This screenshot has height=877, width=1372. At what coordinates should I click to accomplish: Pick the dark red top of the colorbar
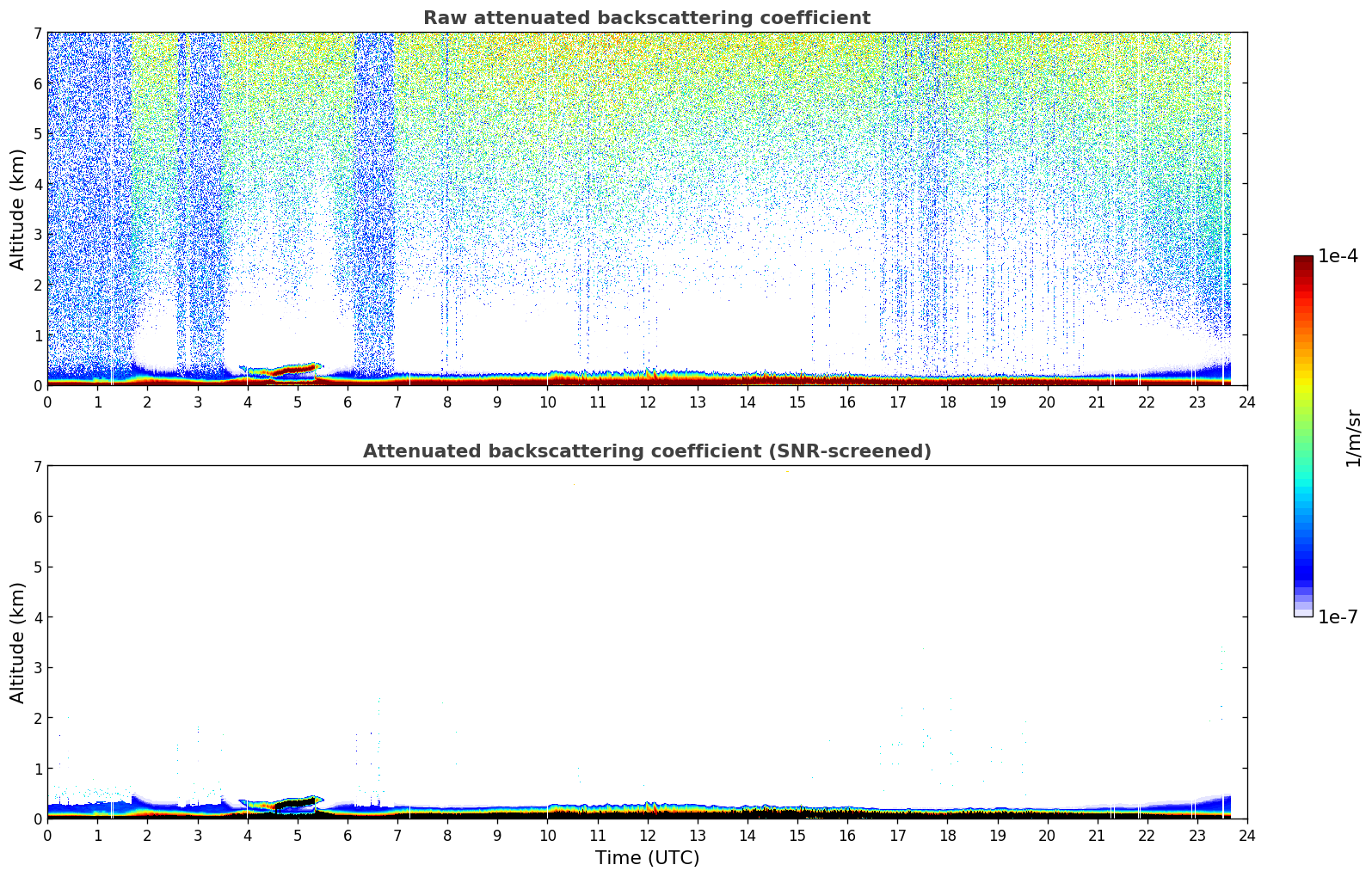[1303, 262]
